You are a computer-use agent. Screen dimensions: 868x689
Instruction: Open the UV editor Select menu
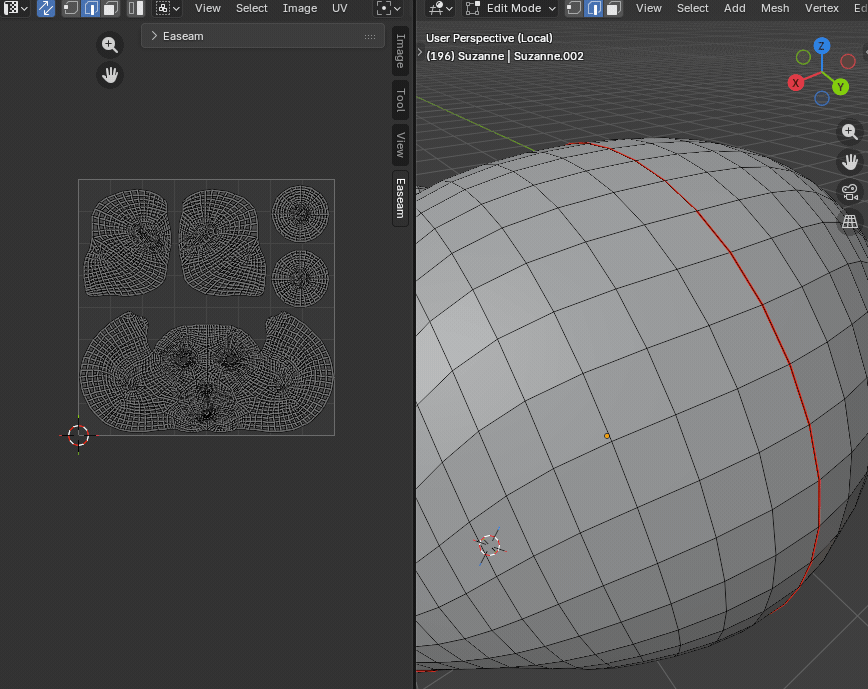[252, 8]
